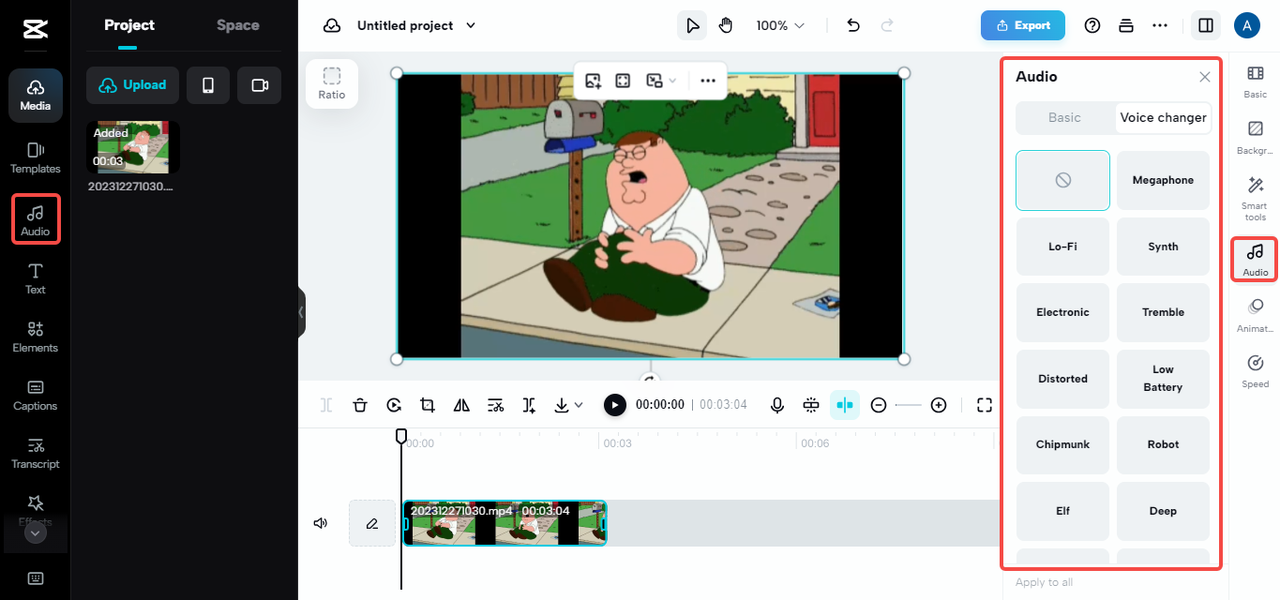Image resolution: width=1280 pixels, height=600 pixels.
Task: Open the Captions panel
Action: (x=35, y=395)
